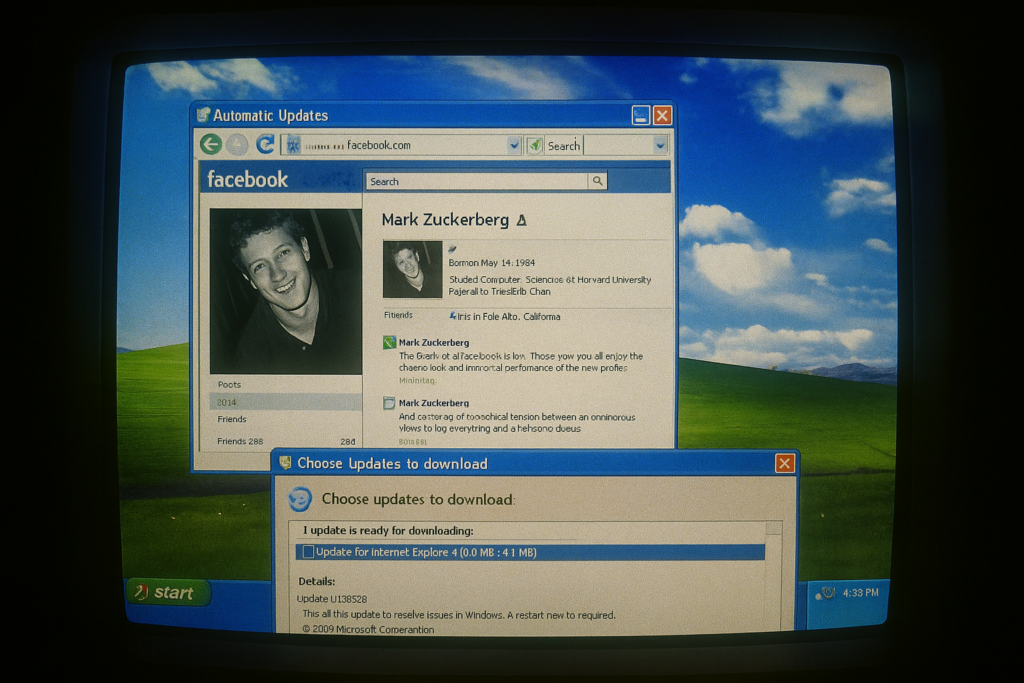Screen dimensions: 1024x683
Task: Click the Friends 288 count row
Action: click(x=285, y=441)
